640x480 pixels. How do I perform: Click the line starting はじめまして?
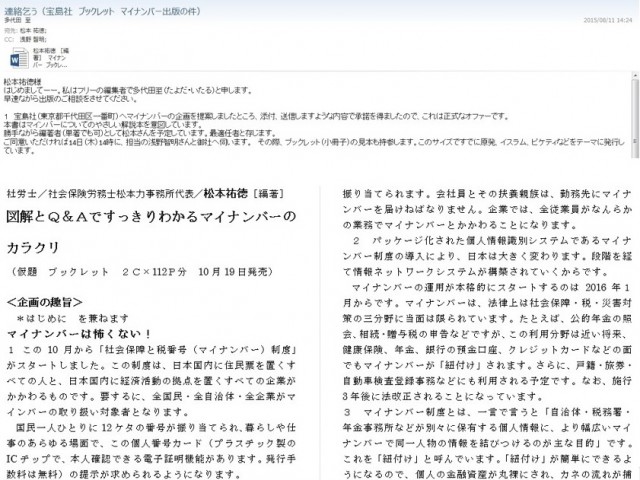(x=128, y=90)
